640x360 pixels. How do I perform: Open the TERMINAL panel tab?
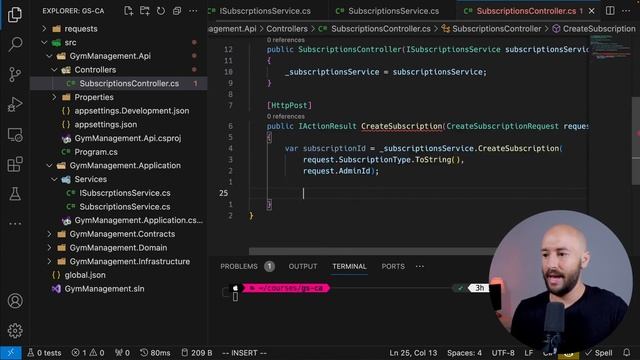pyautogui.click(x=349, y=267)
